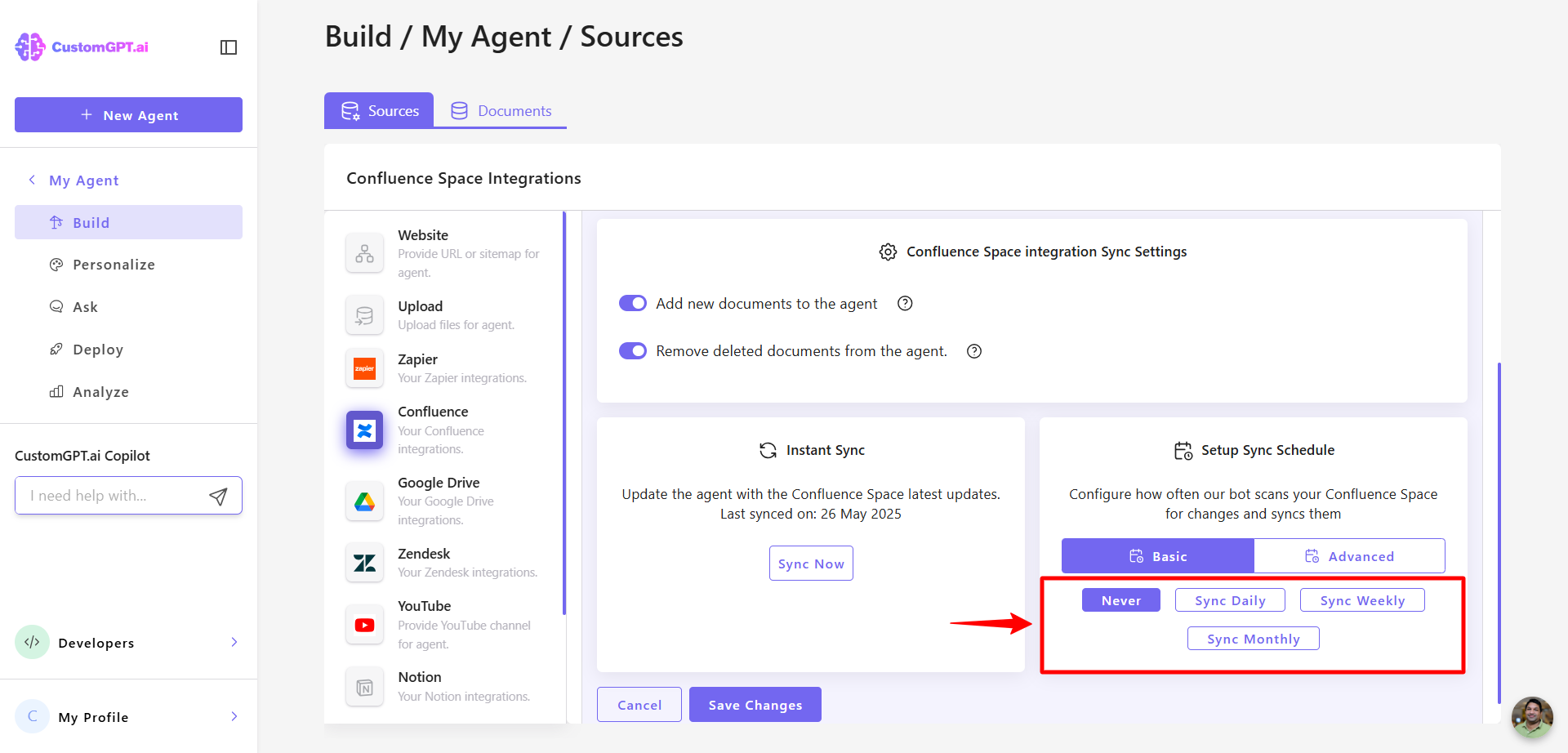Click the CustomGPT.ai logo text
The width and height of the screenshot is (1568, 753).
click(100, 47)
